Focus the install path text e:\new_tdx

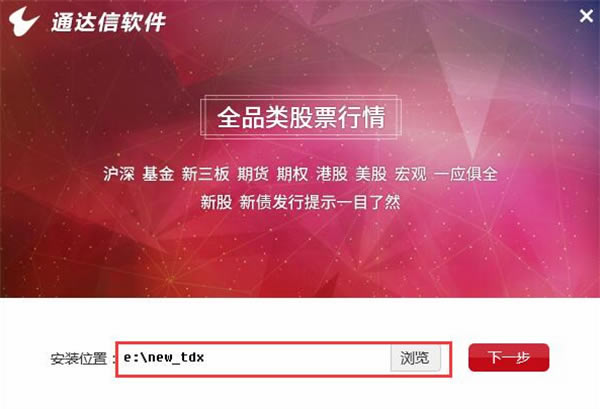pyautogui.click(x=164, y=357)
